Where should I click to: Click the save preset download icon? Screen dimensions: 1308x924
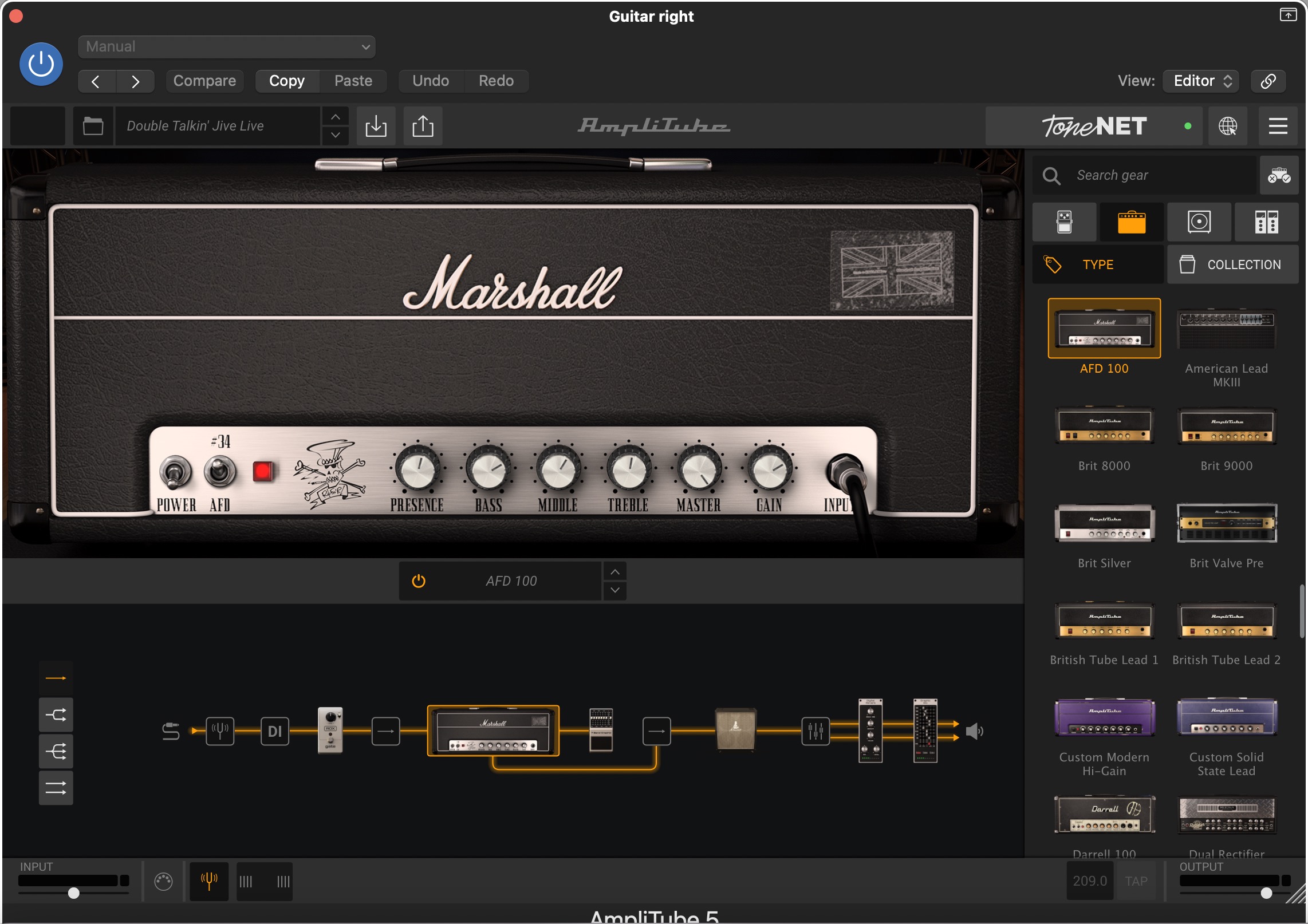click(376, 126)
